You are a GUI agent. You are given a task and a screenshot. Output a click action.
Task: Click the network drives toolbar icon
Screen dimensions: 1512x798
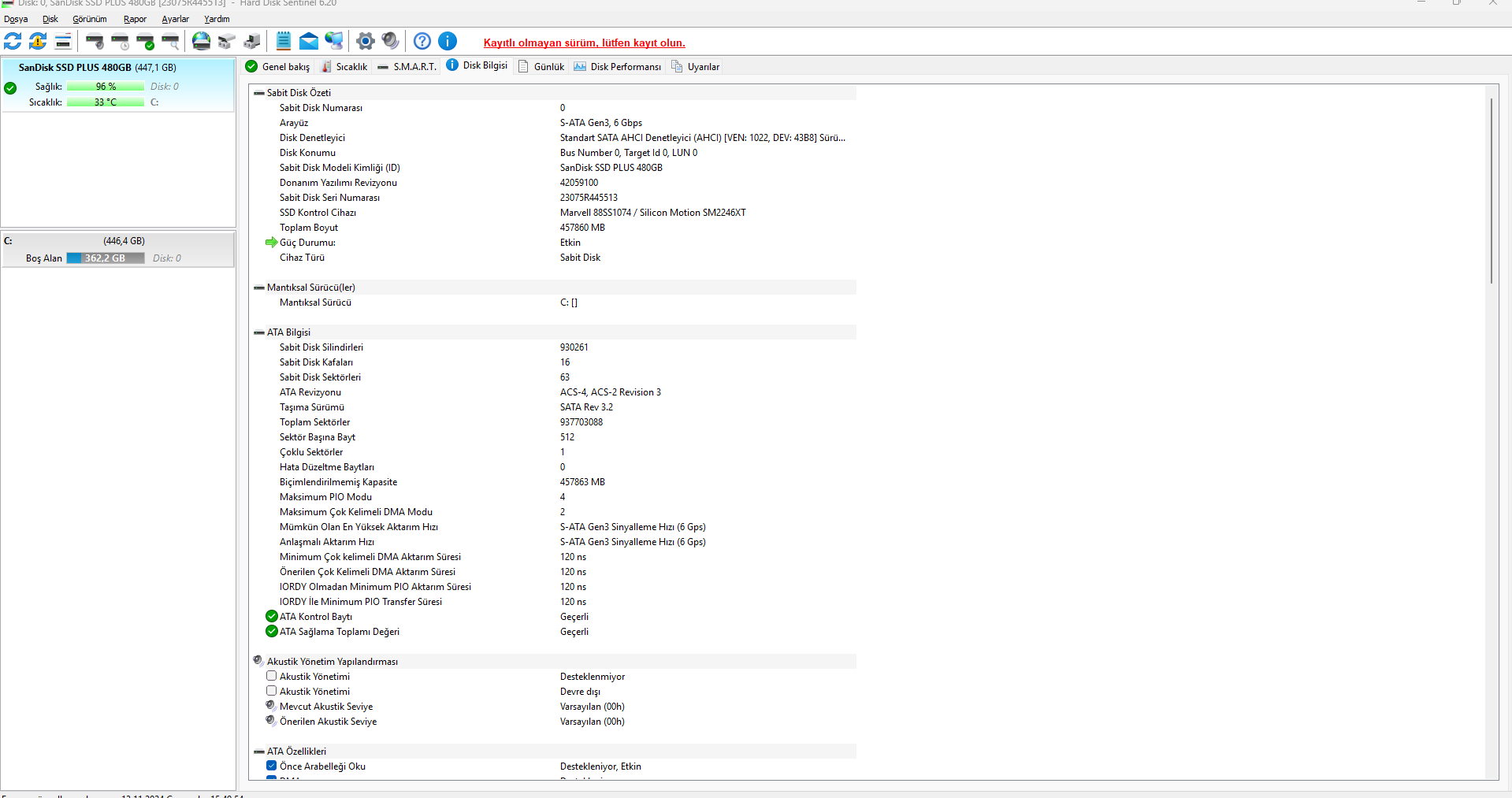(227, 41)
